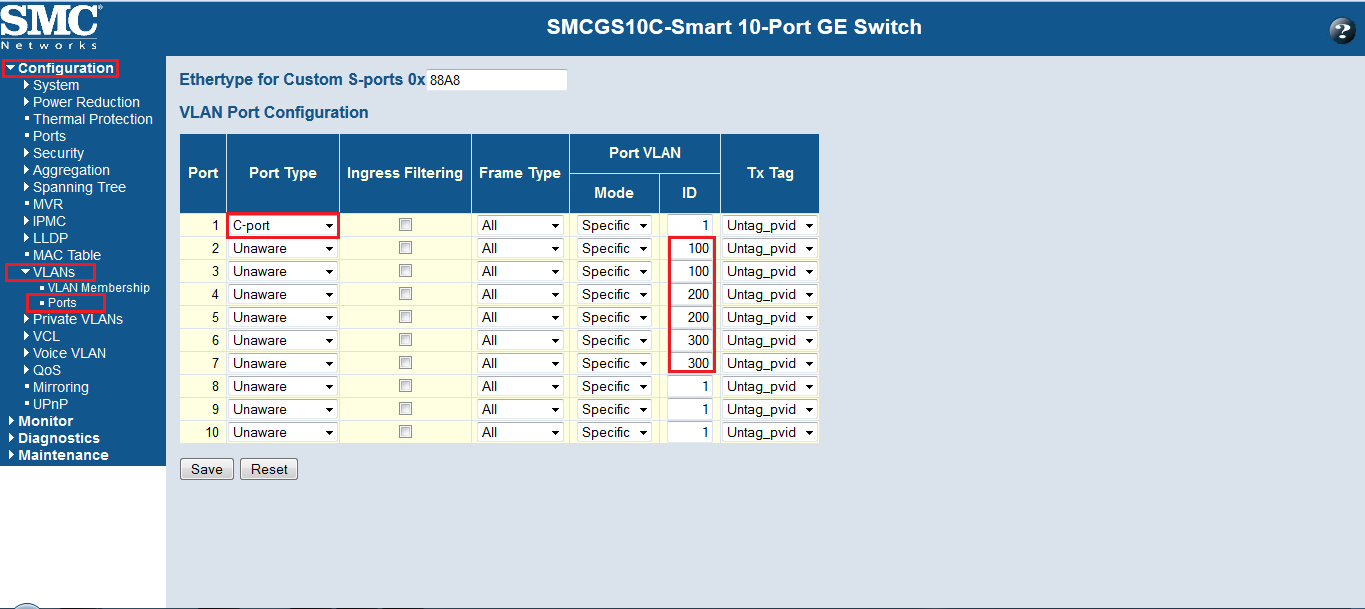This screenshot has width=1365, height=609.
Task: Toggle Ingress Filtering on port 10
Action: pos(405,432)
